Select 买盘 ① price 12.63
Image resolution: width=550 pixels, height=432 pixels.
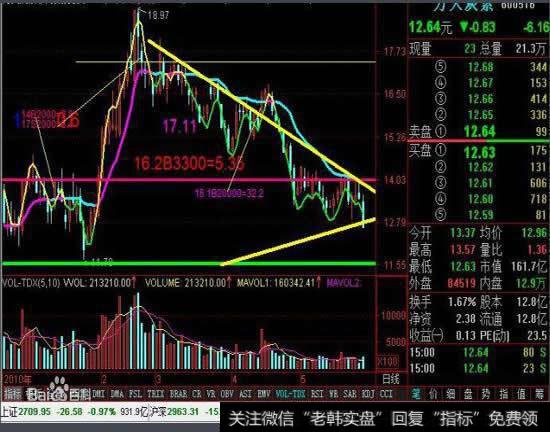[x=479, y=152]
